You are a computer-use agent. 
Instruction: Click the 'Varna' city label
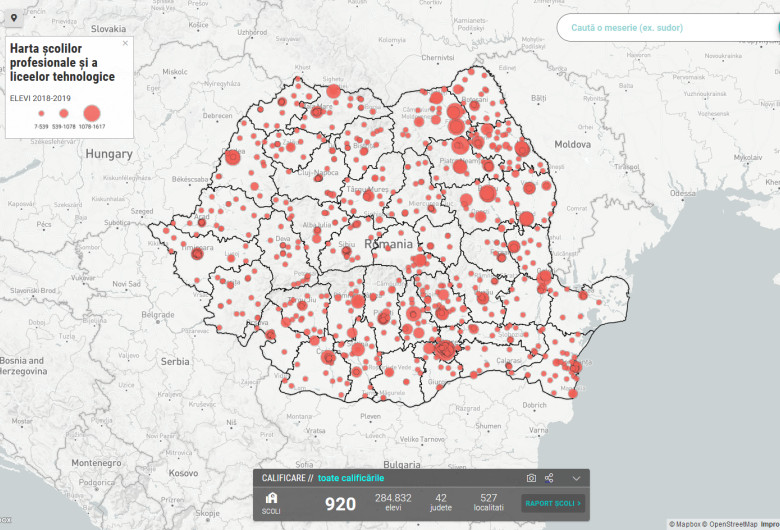click(x=538, y=430)
